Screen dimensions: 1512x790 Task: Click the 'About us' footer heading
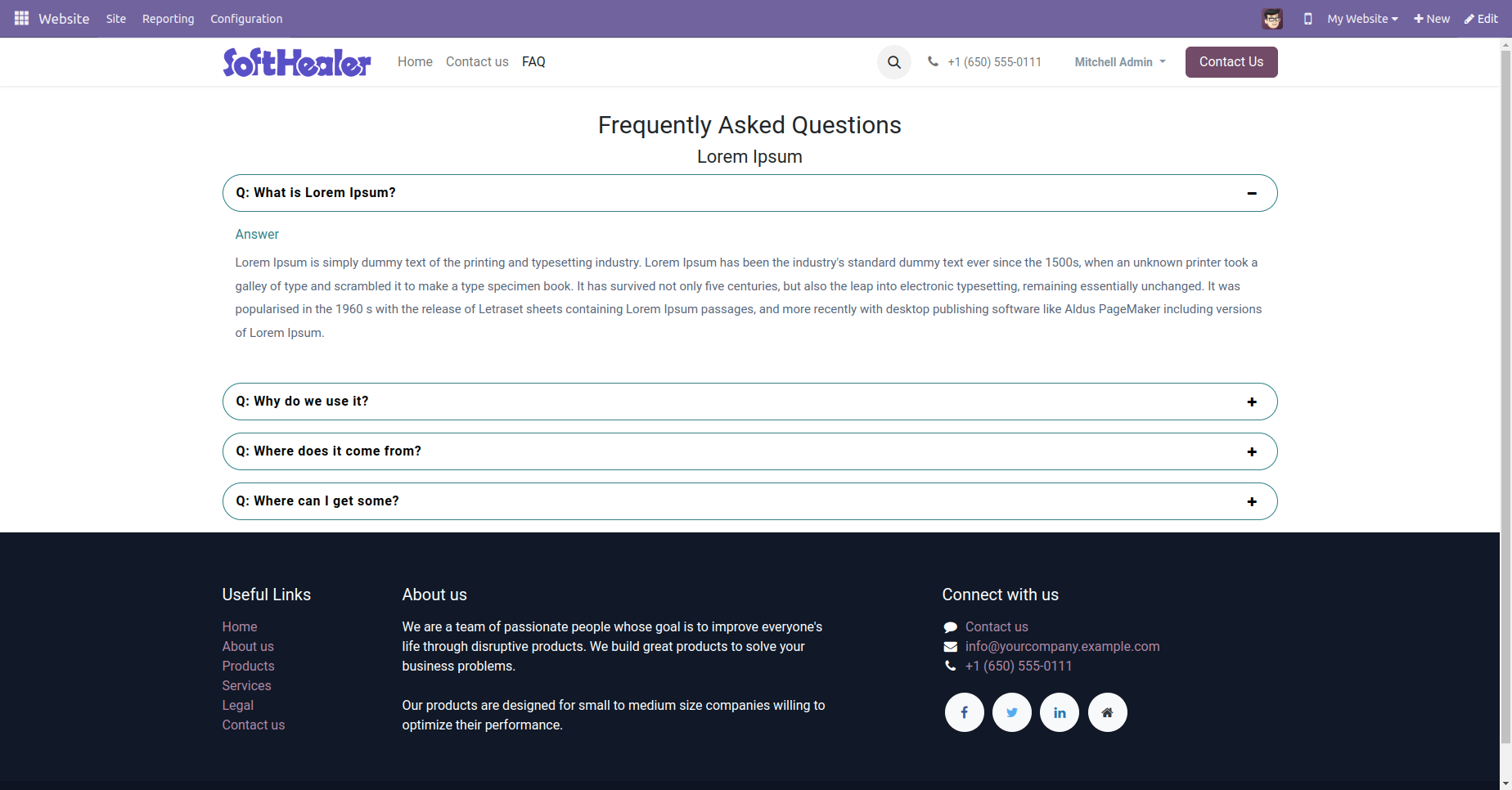434,595
